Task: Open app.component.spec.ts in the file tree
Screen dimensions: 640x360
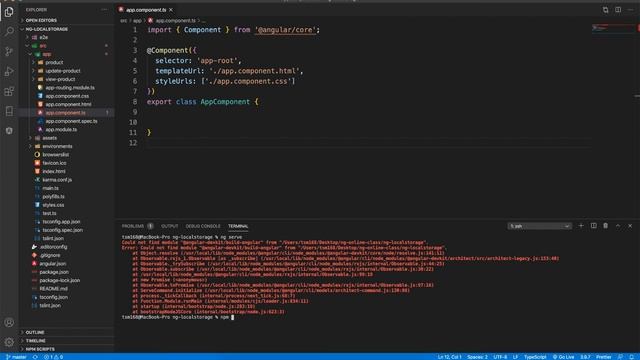Action: (x=71, y=121)
